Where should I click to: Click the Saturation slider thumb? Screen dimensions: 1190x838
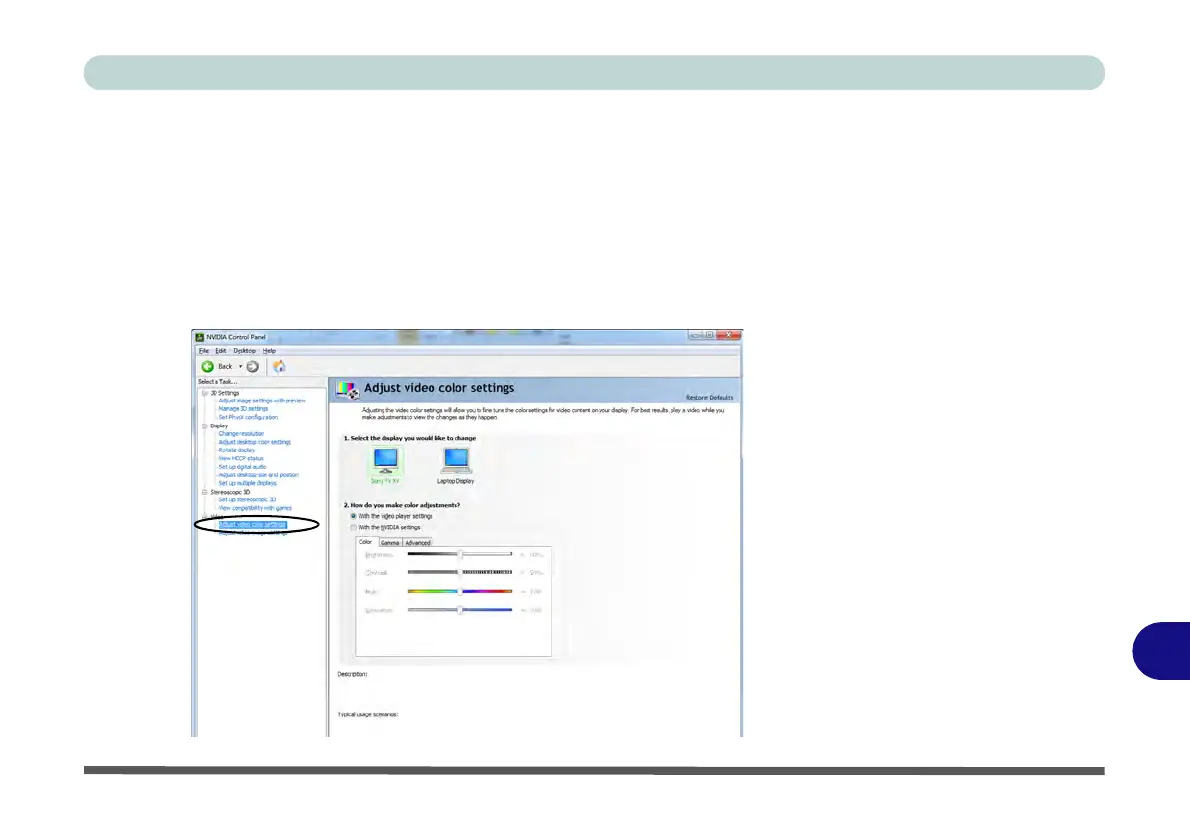(x=460, y=610)
